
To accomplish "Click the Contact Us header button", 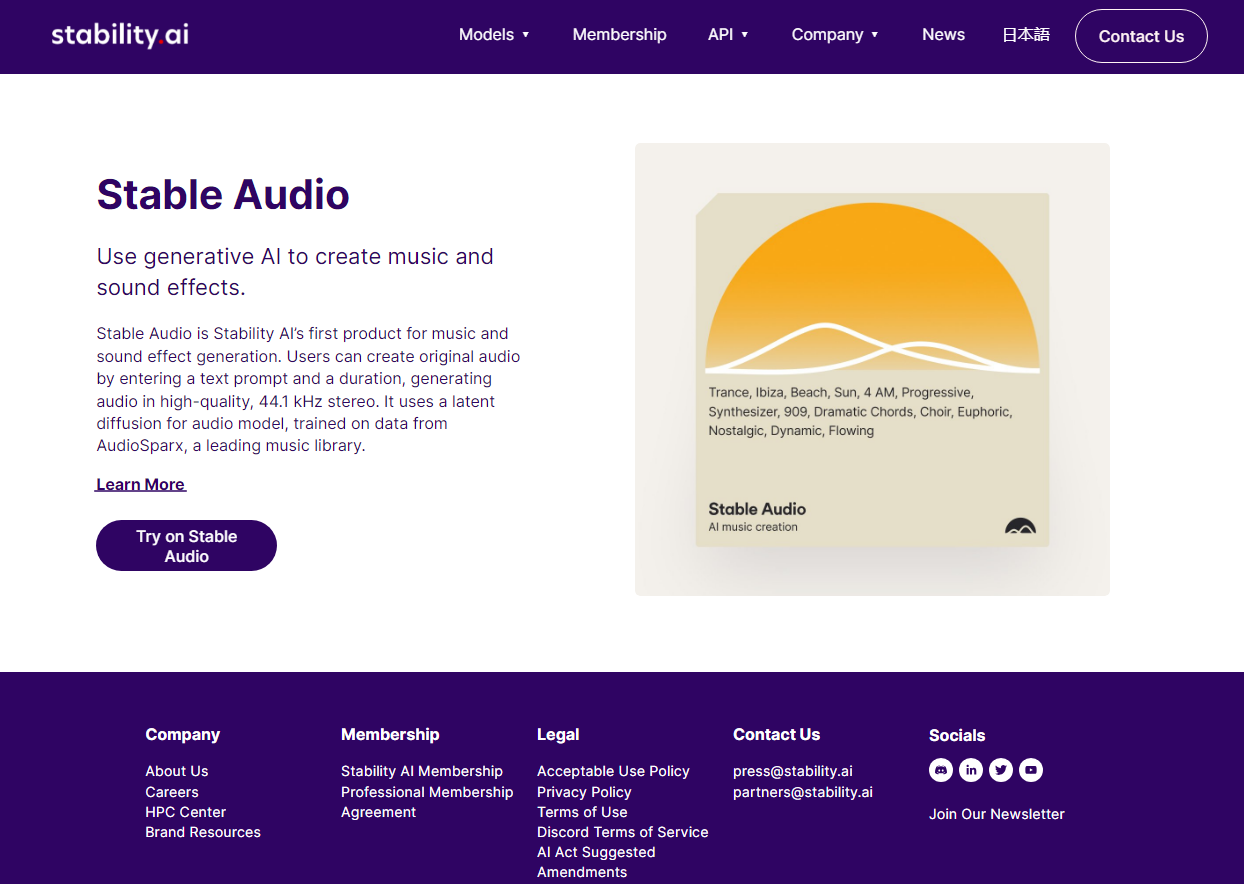I will coord(1141,36).
